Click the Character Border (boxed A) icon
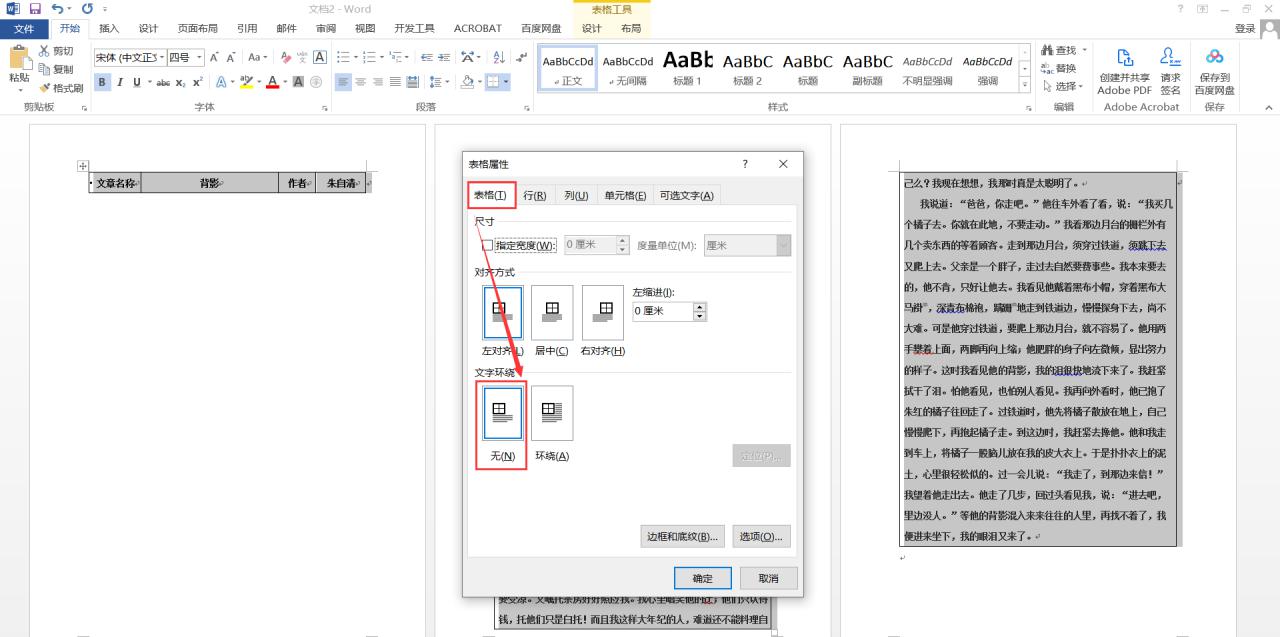Image resolution: width=1280 pixels, height=637 pixels. [318, 58]
